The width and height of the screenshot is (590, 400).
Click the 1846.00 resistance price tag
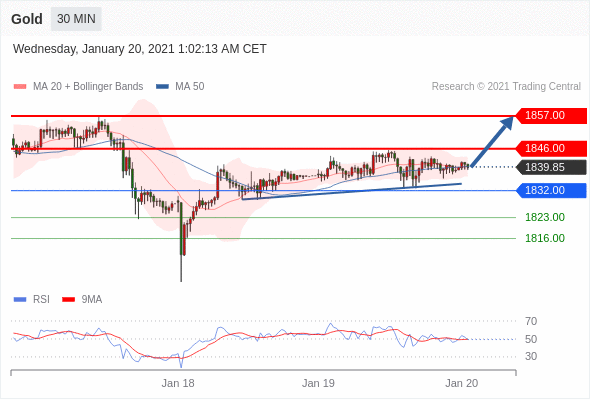(x=550, y=148)
